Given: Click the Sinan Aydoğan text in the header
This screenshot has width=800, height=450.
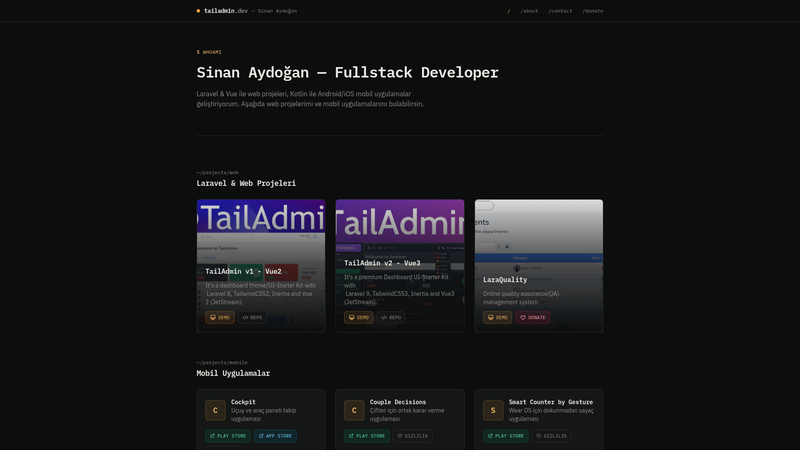Looking at the screenshot, I should (277, 11).
